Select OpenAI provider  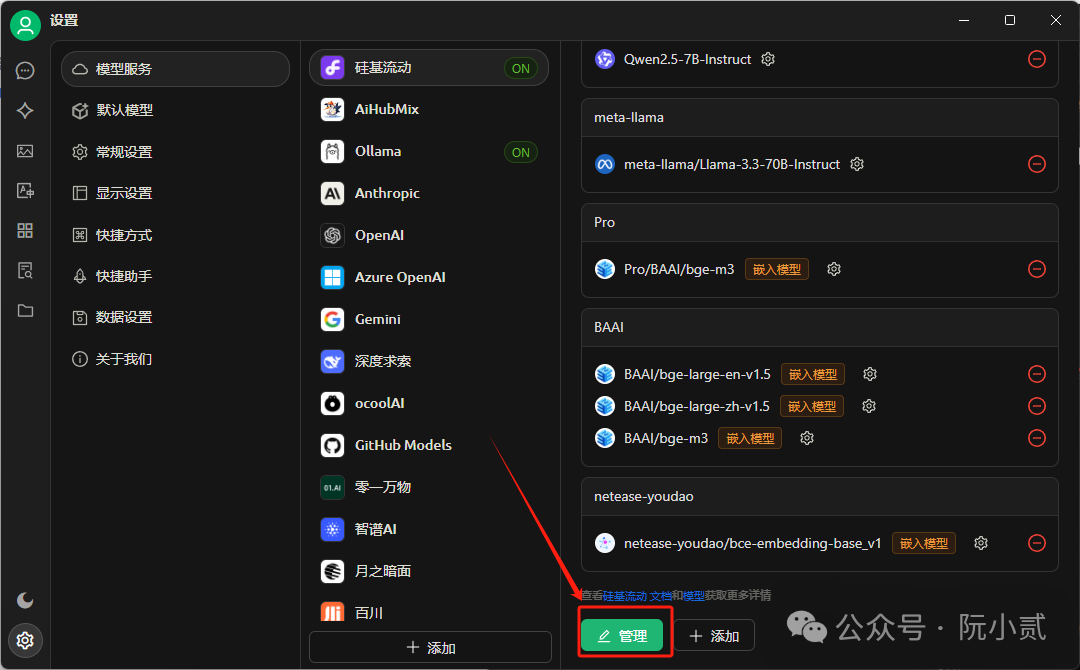coord(429,235)
